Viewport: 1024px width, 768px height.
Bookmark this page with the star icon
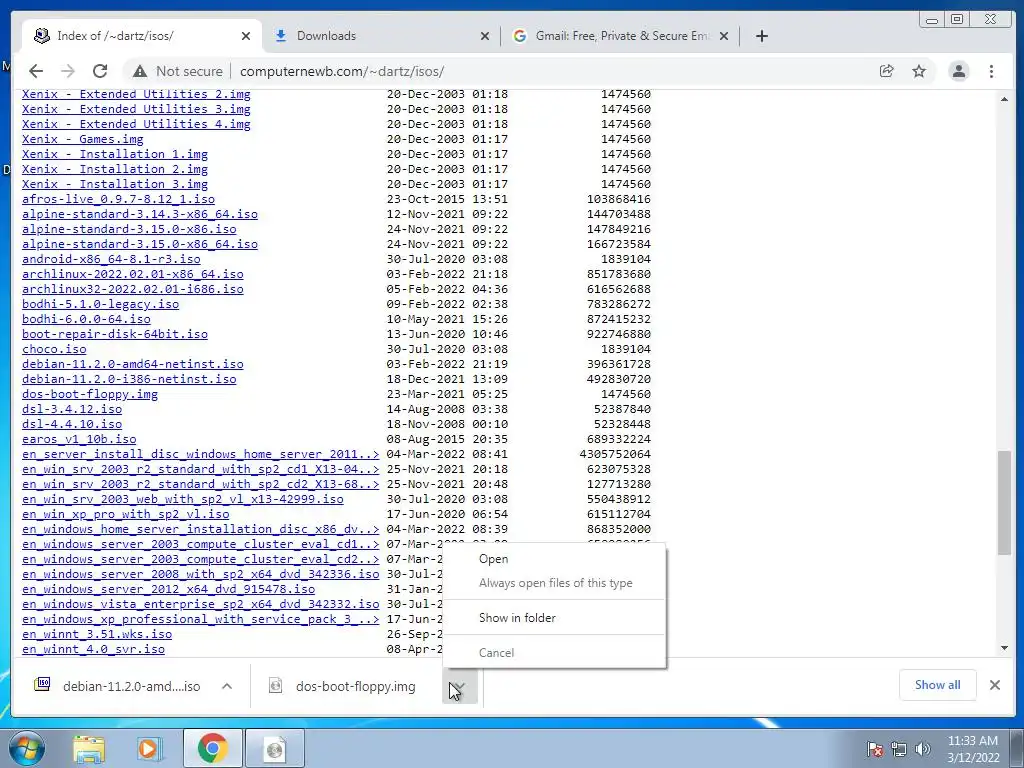tap(919, 71)
